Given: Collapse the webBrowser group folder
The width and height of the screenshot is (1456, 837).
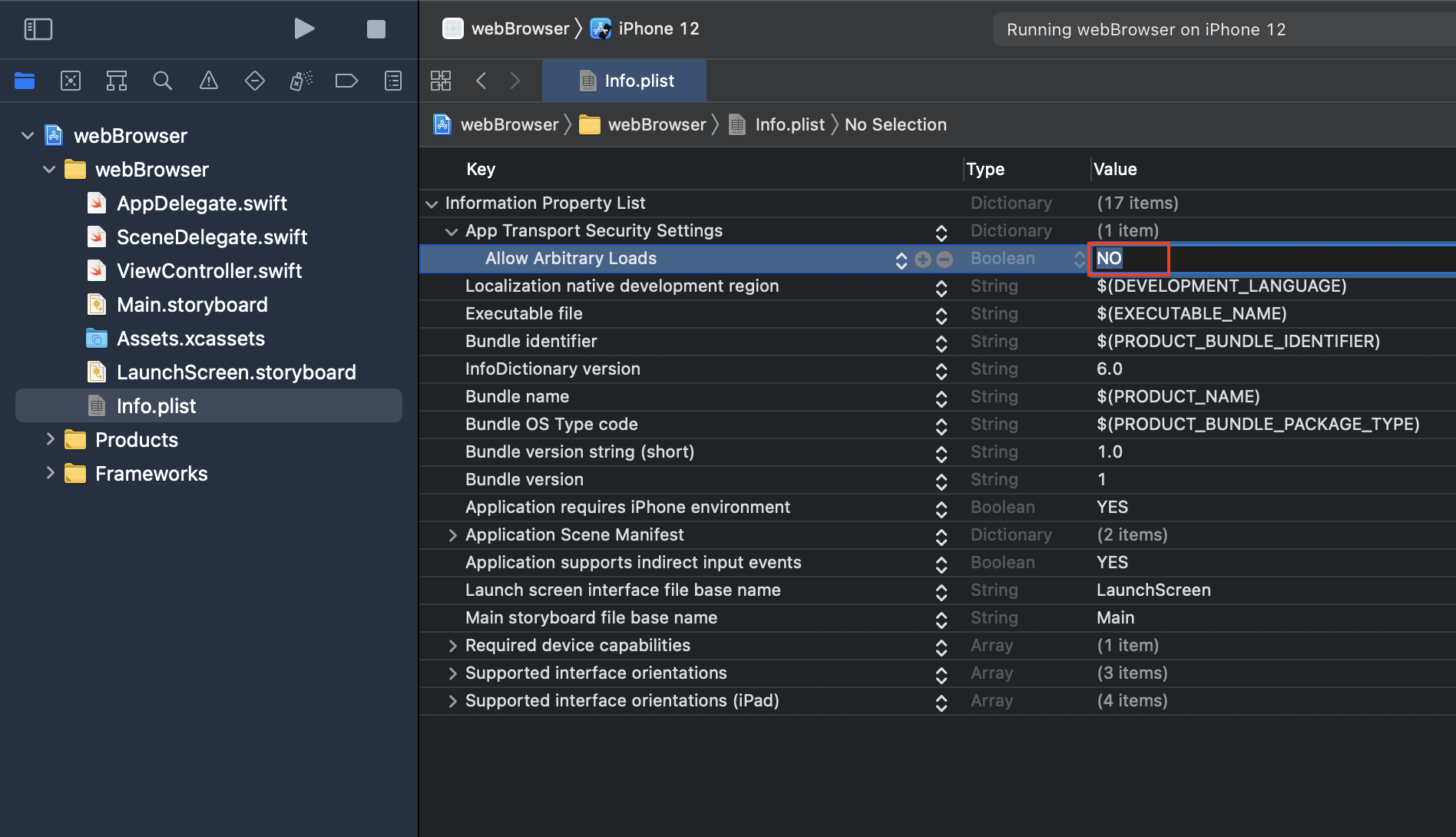Looking at the screenshot, I should pos(49,170).
